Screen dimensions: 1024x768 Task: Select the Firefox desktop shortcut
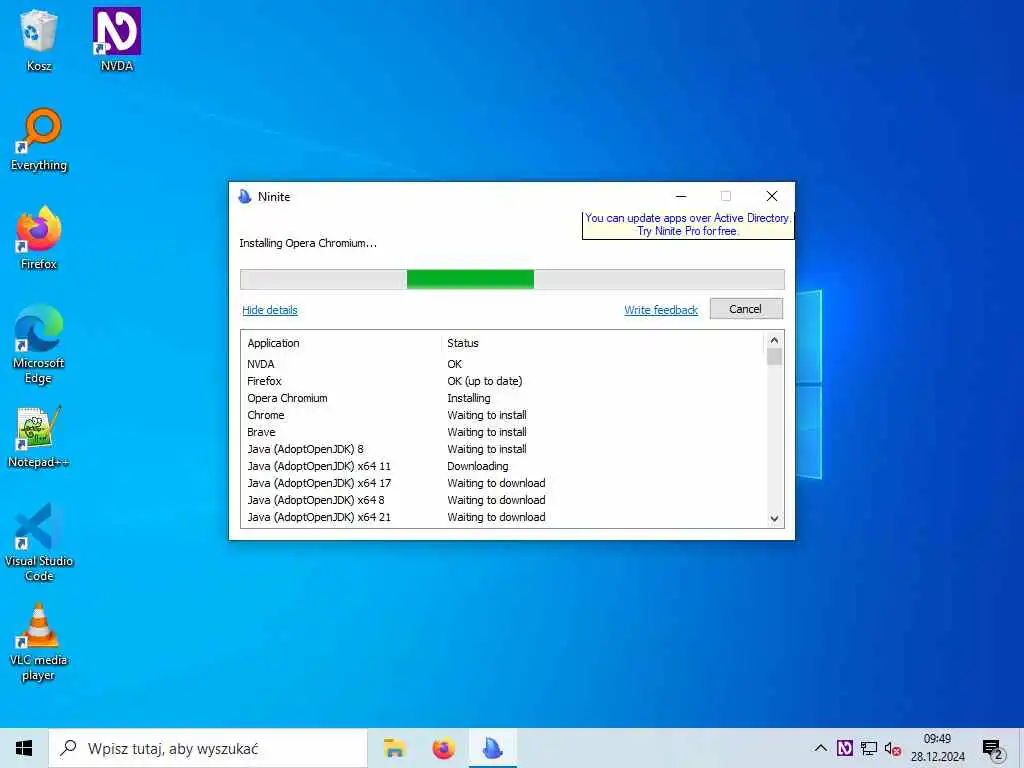point(39,238)
